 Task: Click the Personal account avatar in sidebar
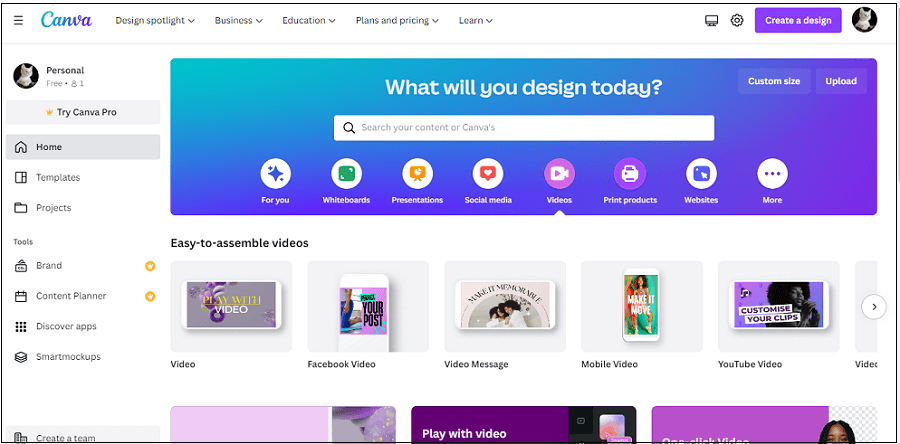pos(26,76)
